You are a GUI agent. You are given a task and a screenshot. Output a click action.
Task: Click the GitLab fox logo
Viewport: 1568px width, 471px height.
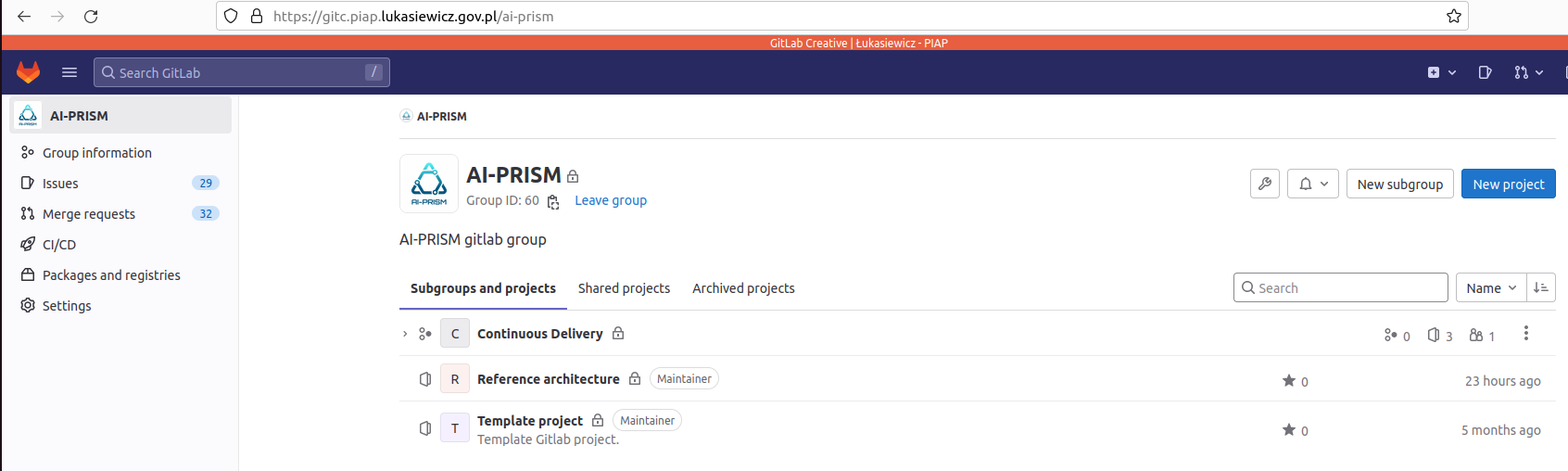(x=29, y=72)
